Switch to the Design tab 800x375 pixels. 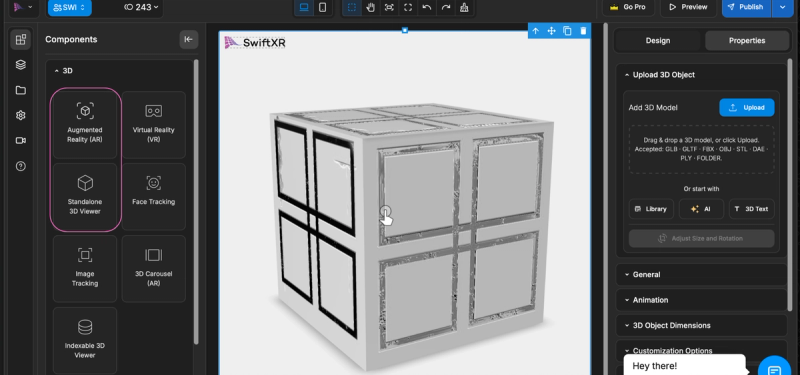658,40
